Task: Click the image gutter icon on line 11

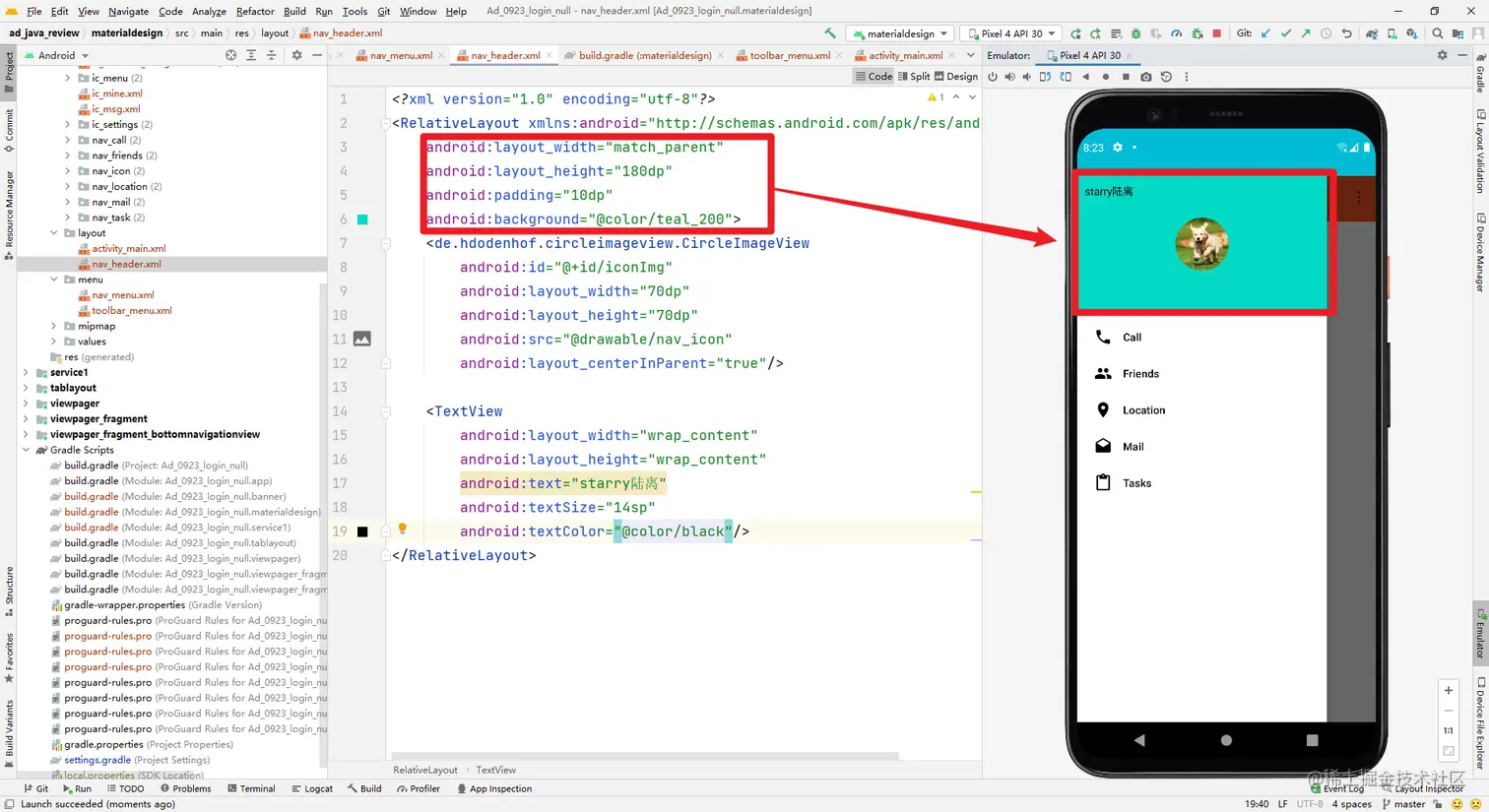Action: point(361,339)
